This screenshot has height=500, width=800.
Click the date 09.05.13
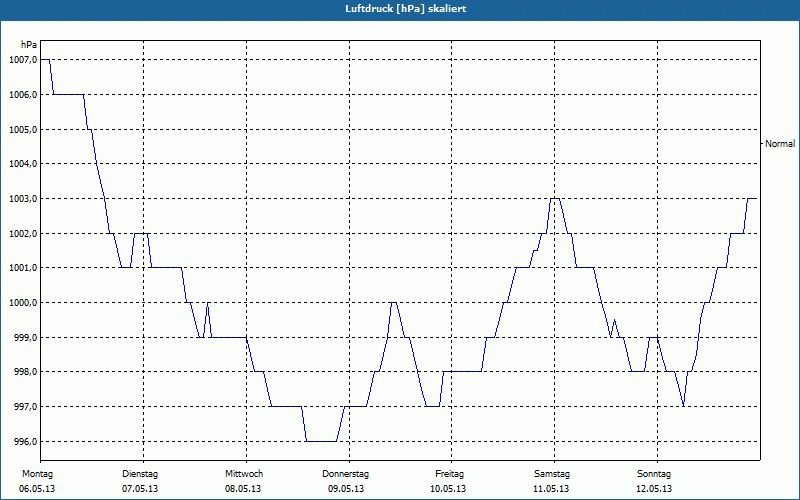(x=346, y=489)
